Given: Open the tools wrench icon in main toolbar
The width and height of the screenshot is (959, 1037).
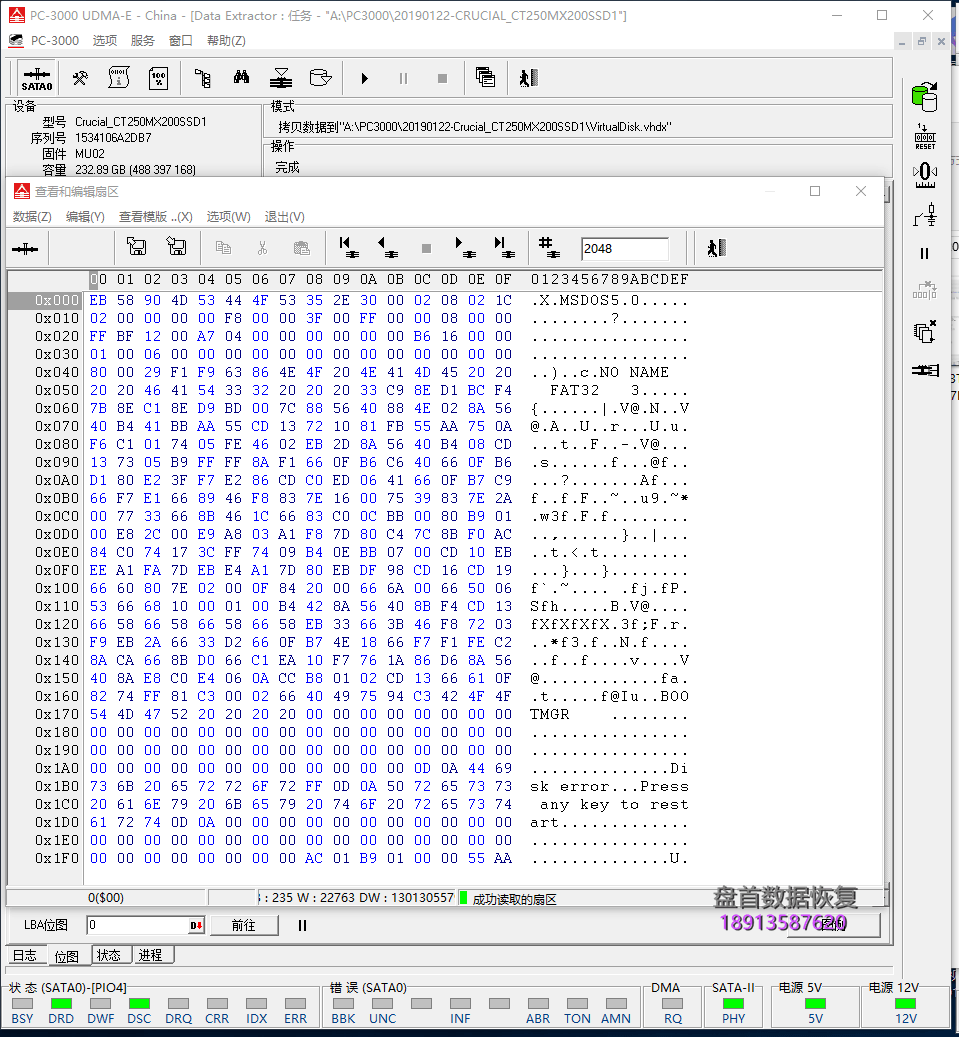Looking at the screenshot, I should (80, 79).
